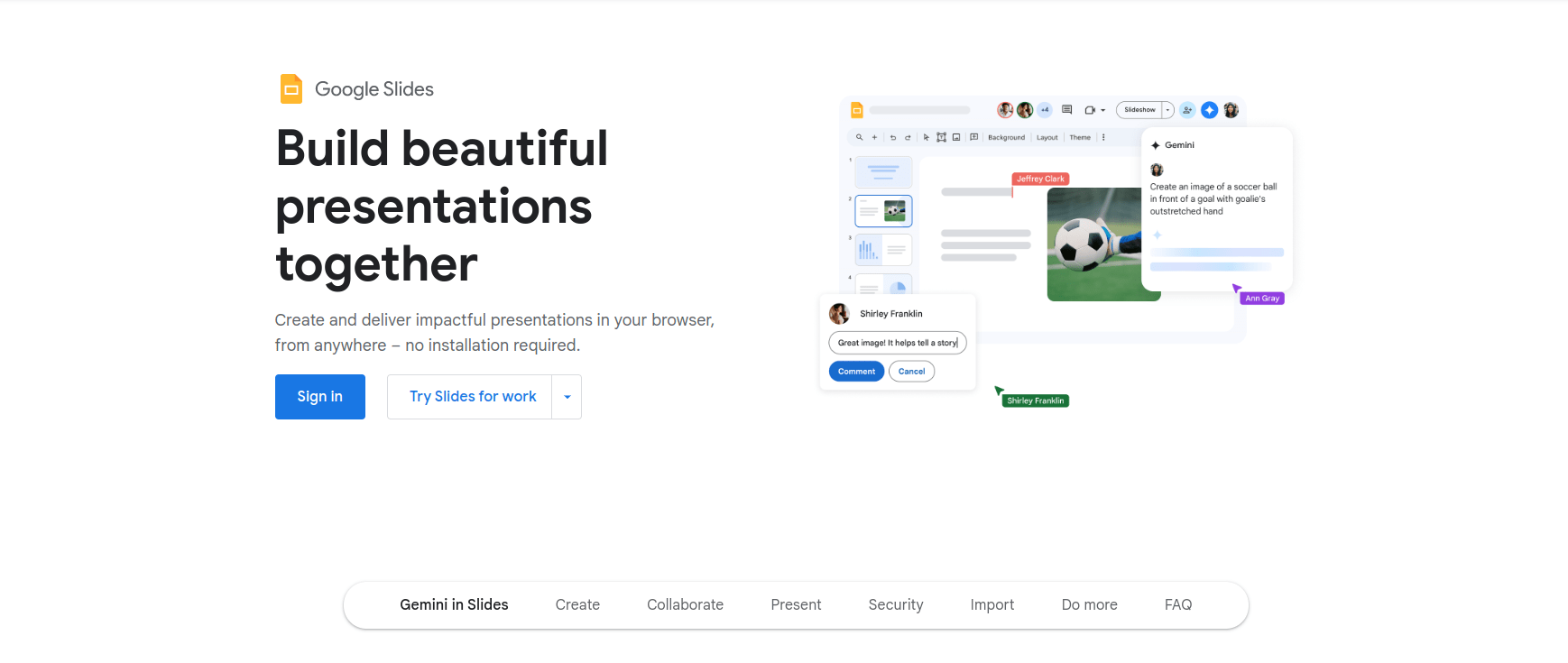Click the plus add-slide icon in the mockup toolbar
The height and width of the screenshot is (663, 1568).
874,137
